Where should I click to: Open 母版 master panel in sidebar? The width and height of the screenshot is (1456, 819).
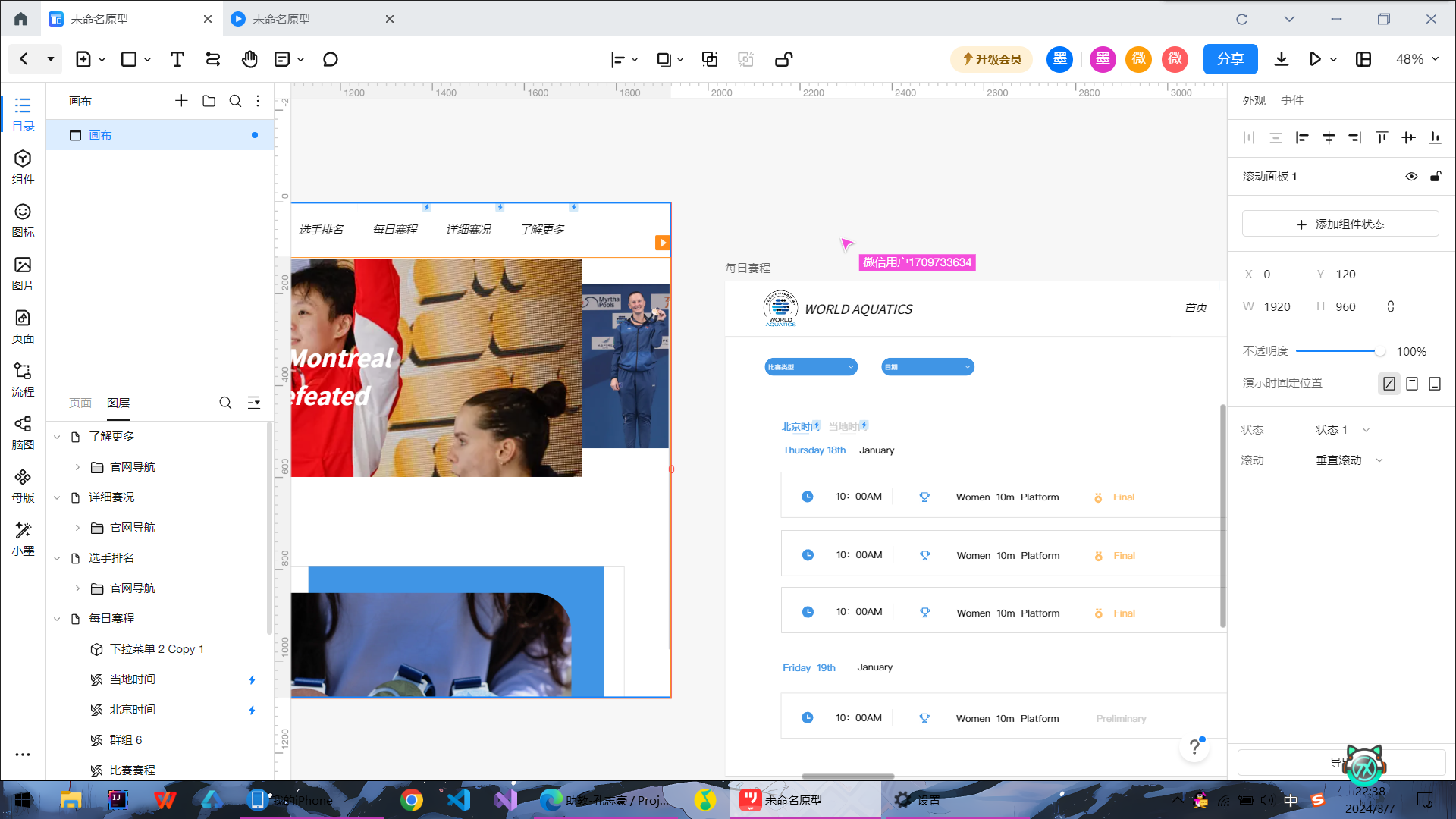23,485
